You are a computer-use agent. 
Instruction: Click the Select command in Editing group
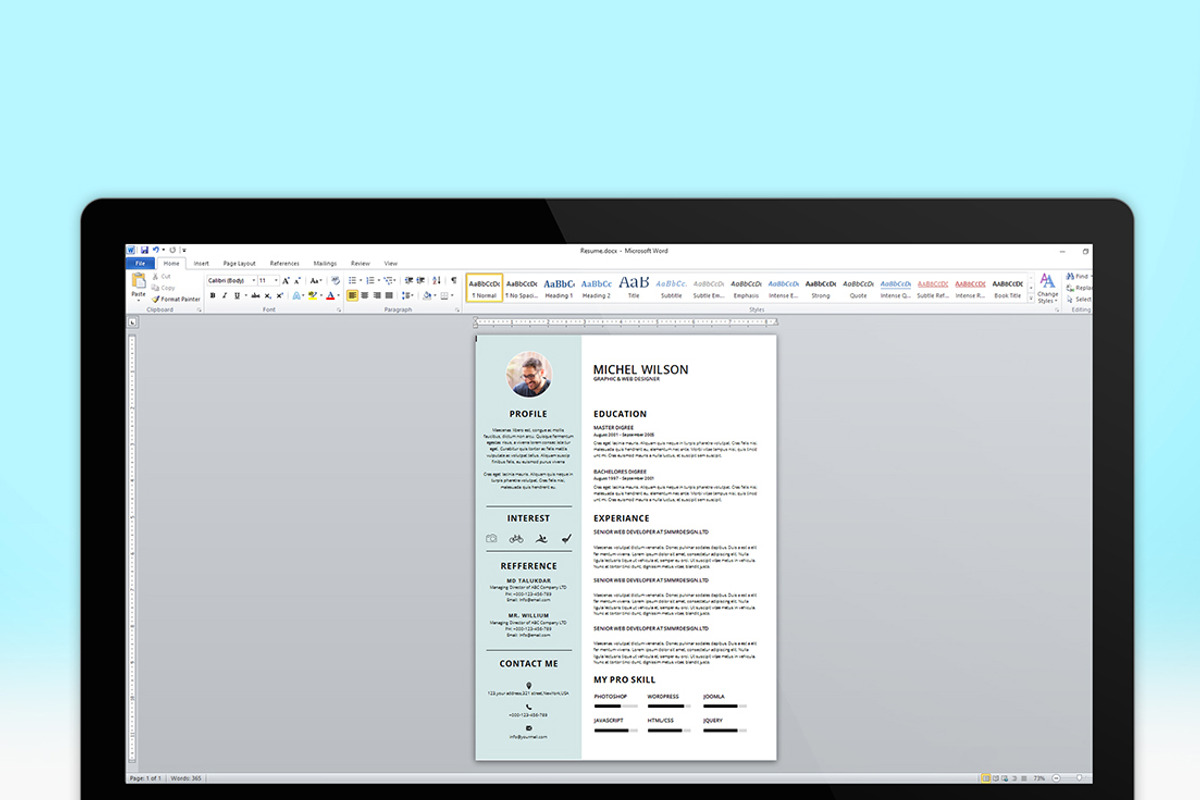(x=1078, y=299)
